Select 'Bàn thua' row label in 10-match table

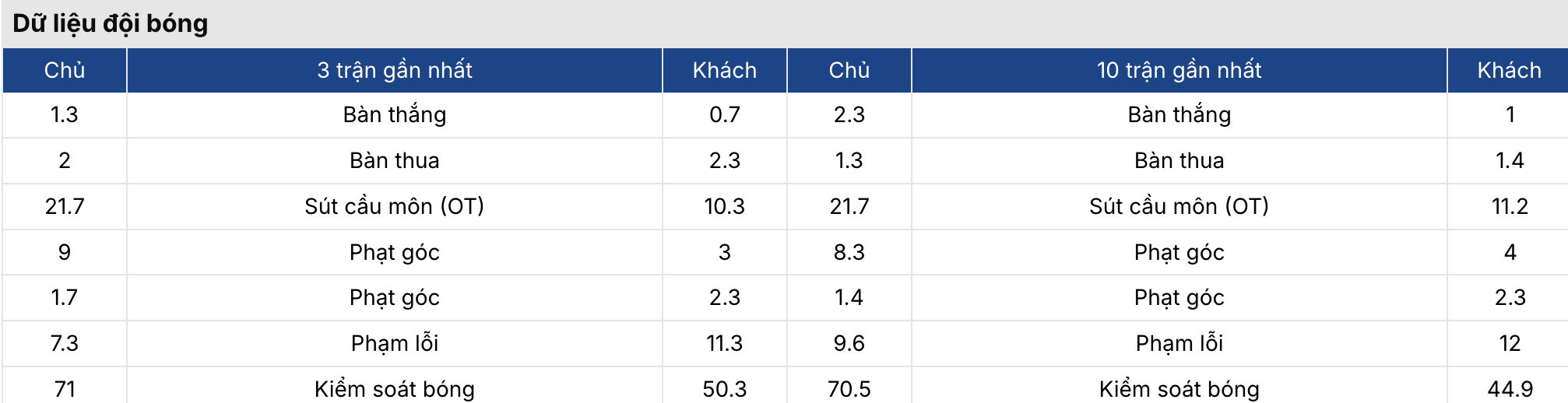[1179, 160]
